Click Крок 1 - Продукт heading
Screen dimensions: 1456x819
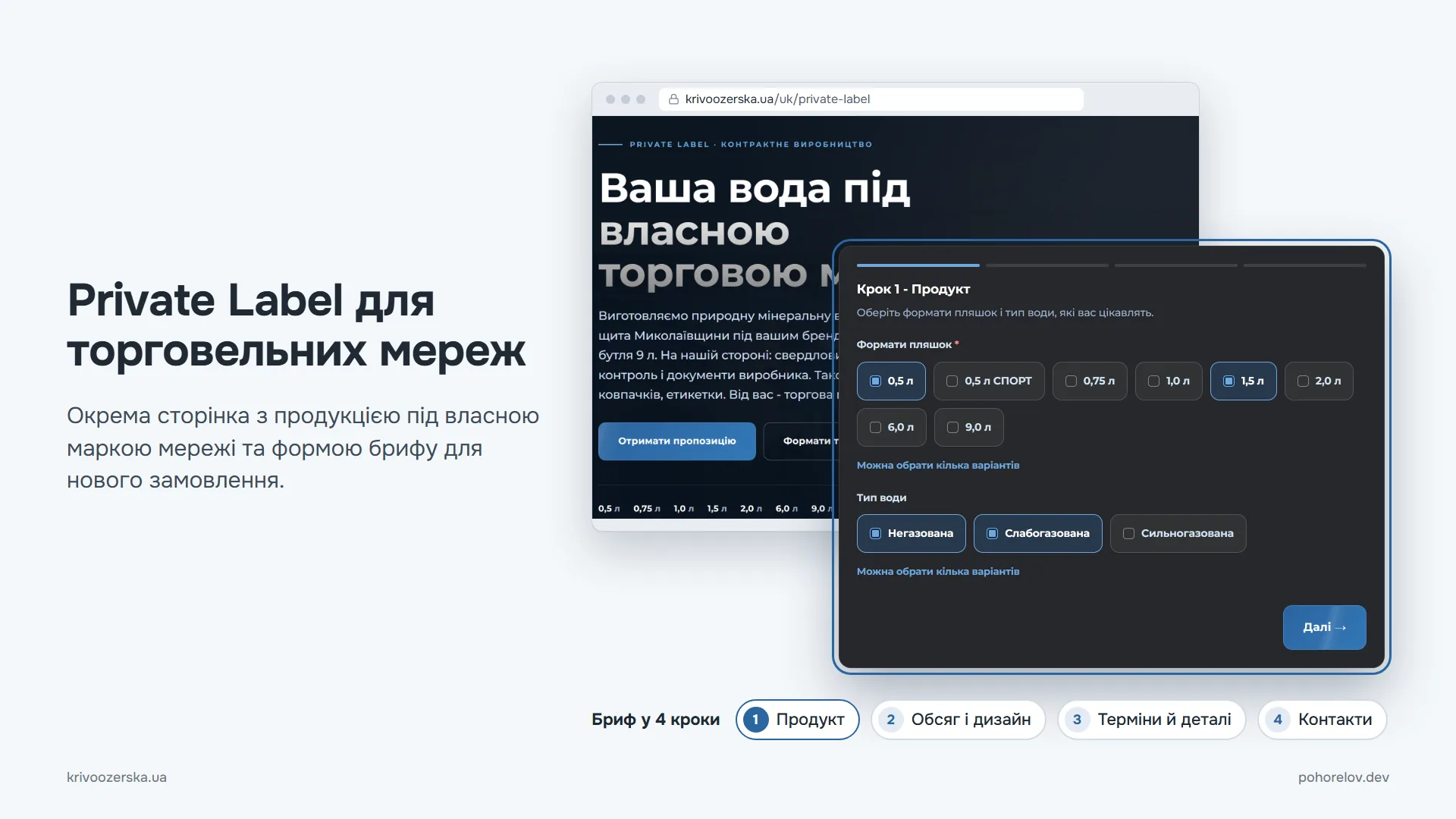913,289
